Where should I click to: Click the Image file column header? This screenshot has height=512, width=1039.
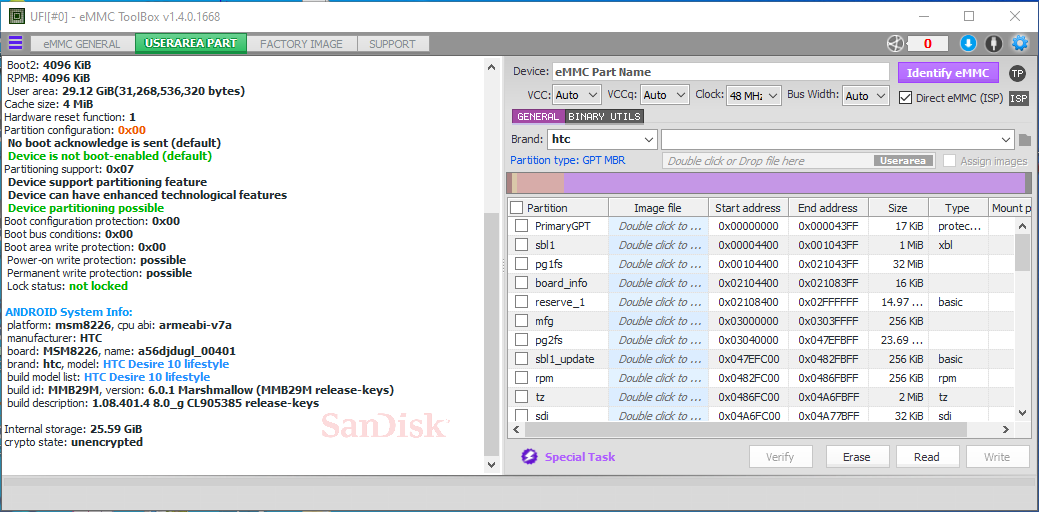[658, 208]
